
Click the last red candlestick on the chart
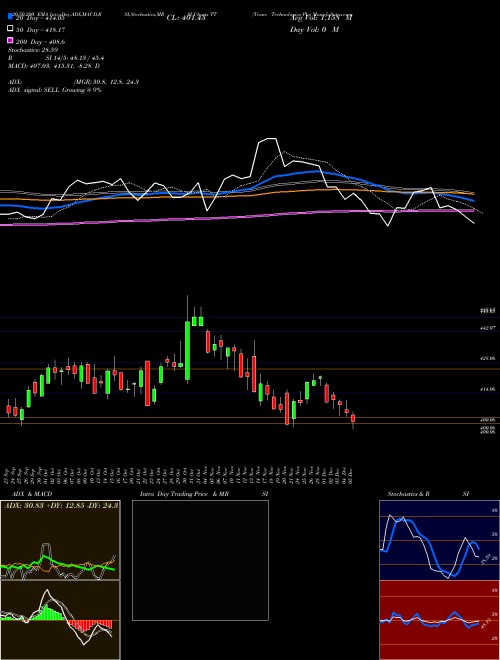click(353, 418)
